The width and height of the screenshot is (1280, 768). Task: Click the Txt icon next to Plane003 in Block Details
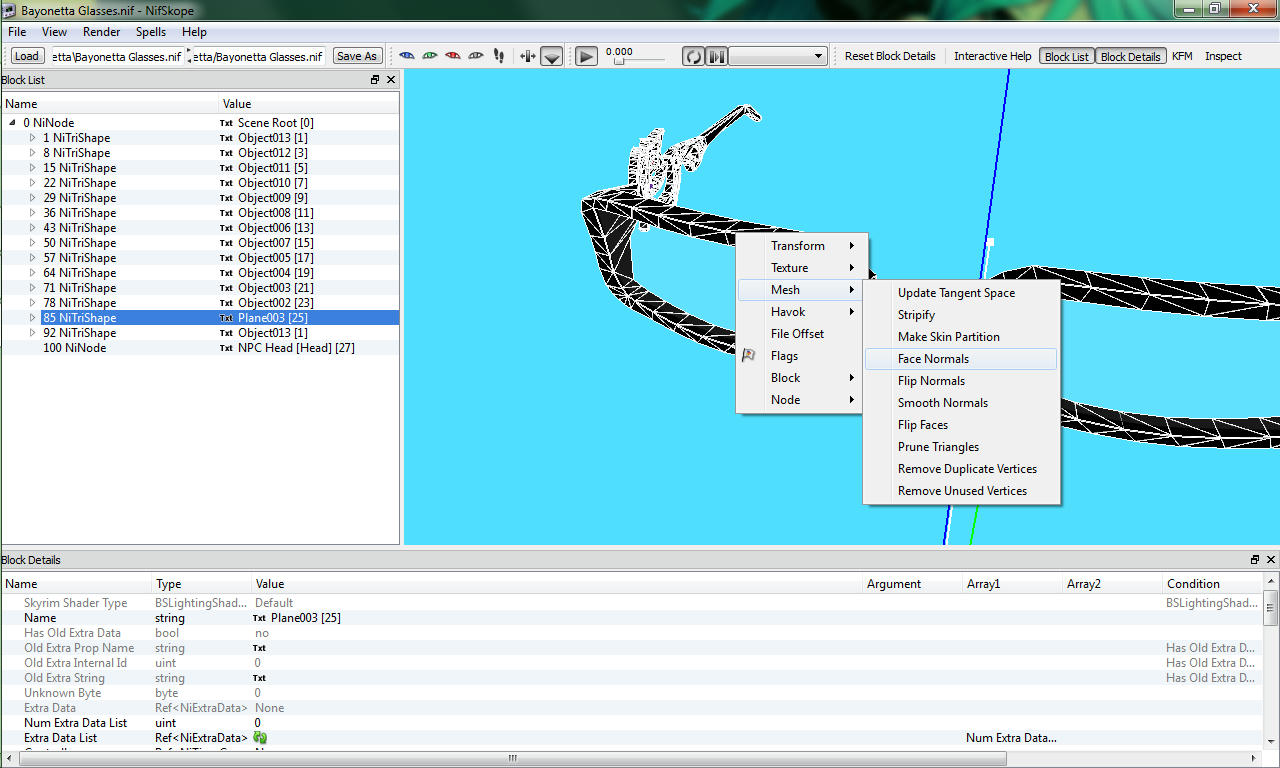259,618
